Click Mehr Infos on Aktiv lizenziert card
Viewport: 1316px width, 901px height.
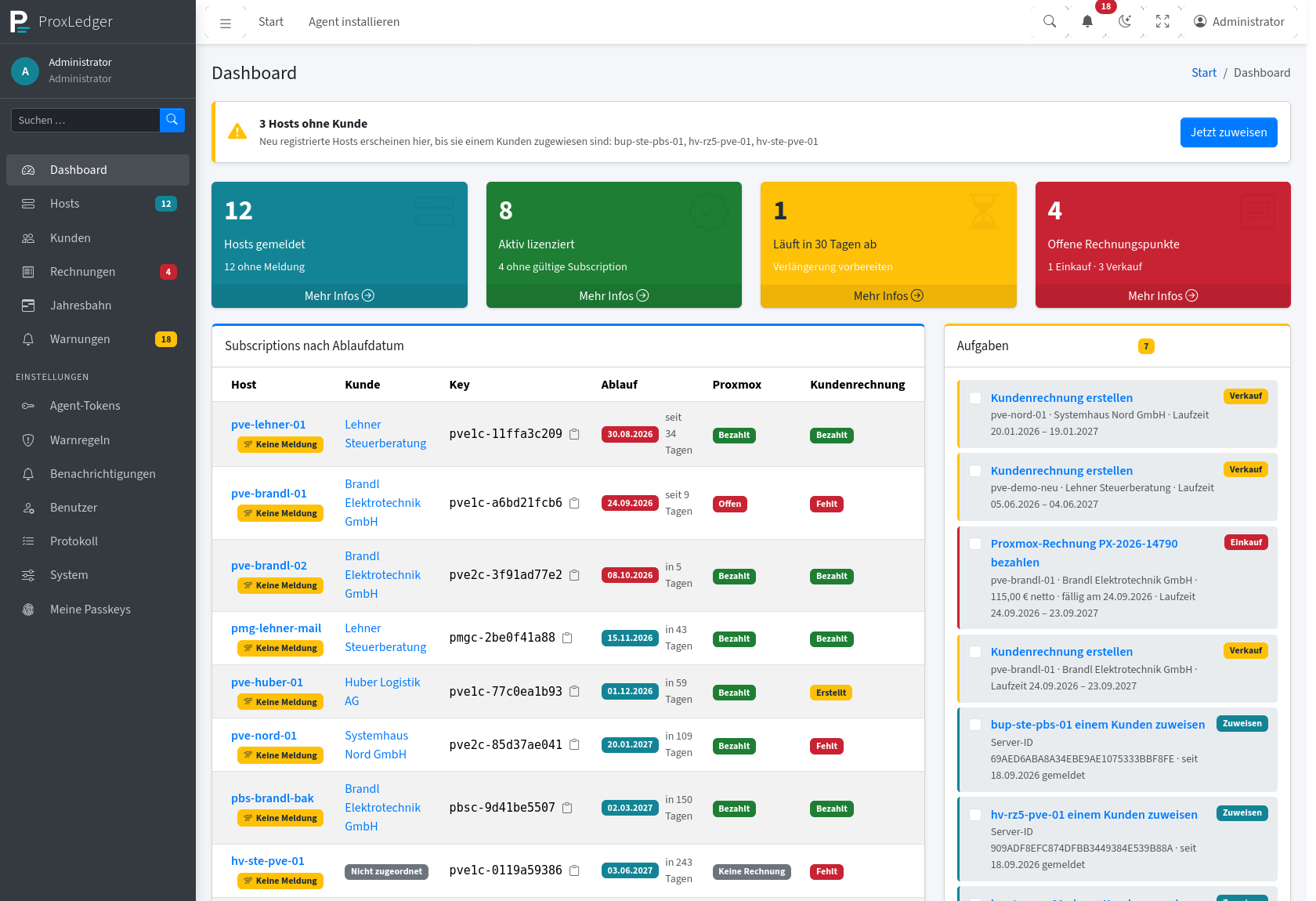613,295
